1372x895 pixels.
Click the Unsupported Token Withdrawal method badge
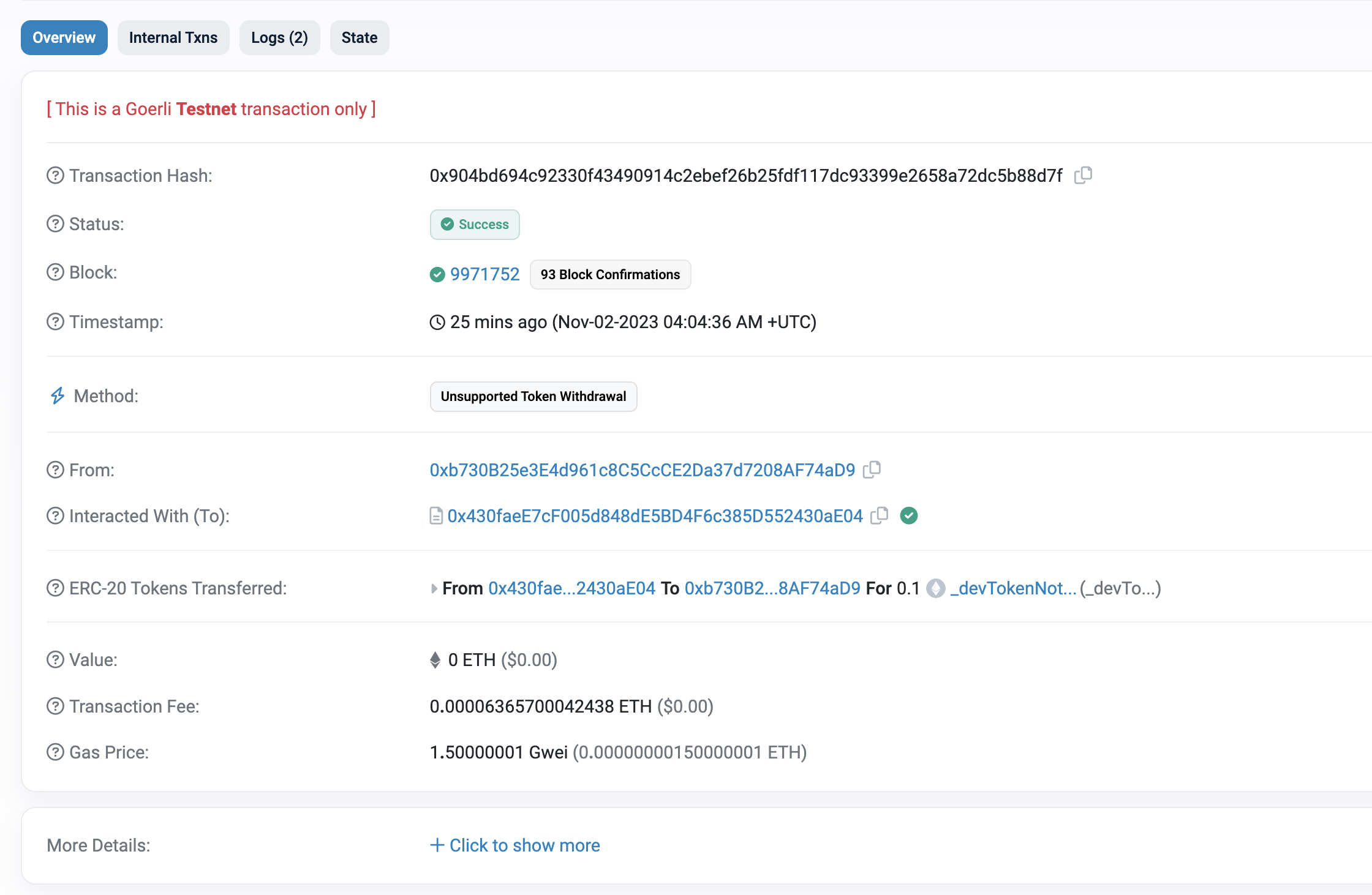(533, 396)
